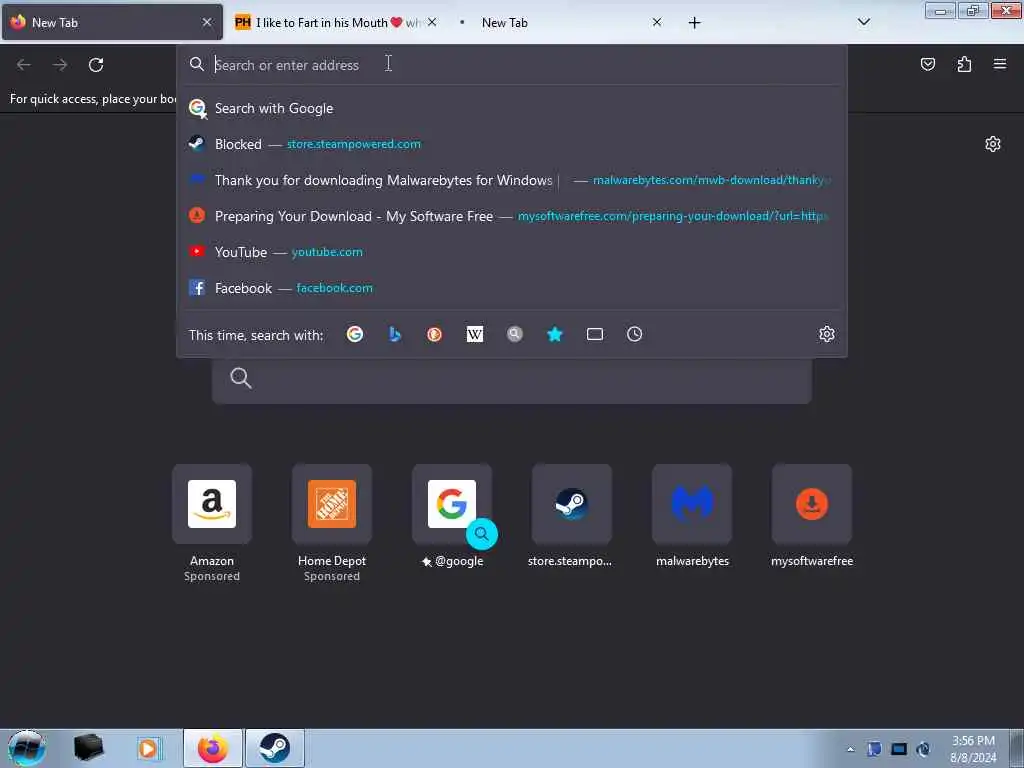Search this time with Bing icon
Viewport: 1024px width, 768px height.
(x=394, y=334)
